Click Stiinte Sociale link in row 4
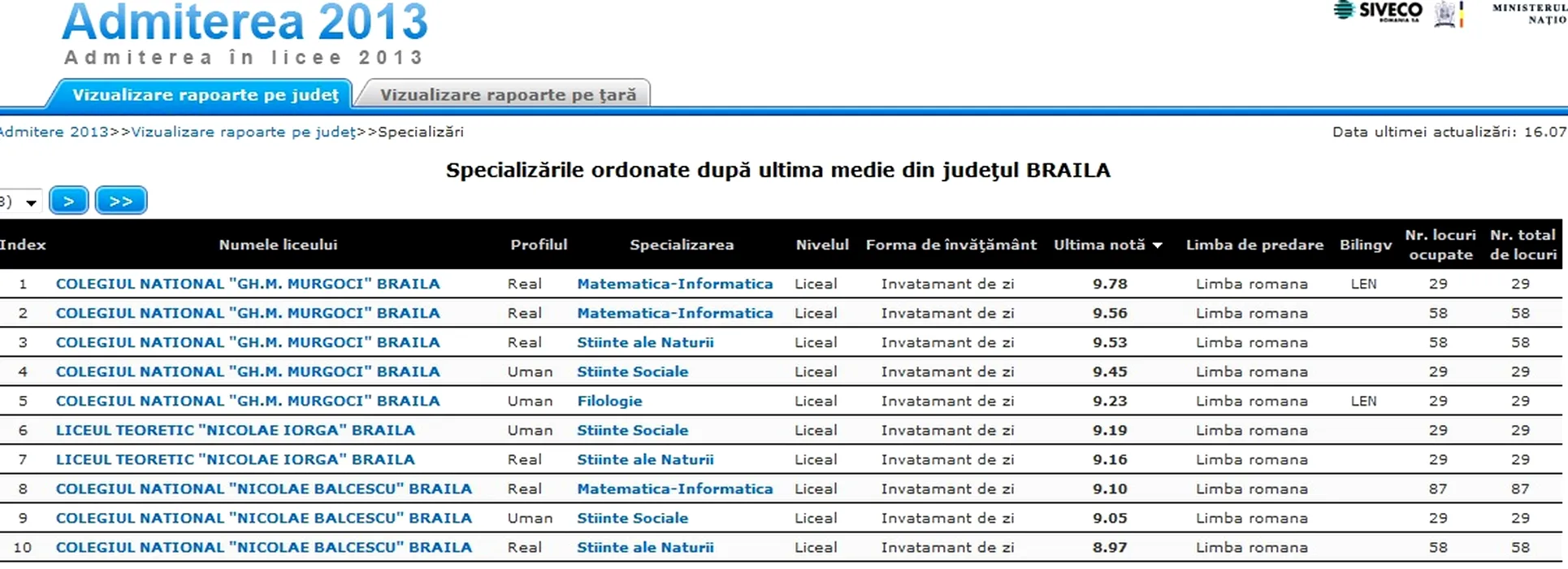Viewport: 1568px width, 569px height. click(632, 371)
